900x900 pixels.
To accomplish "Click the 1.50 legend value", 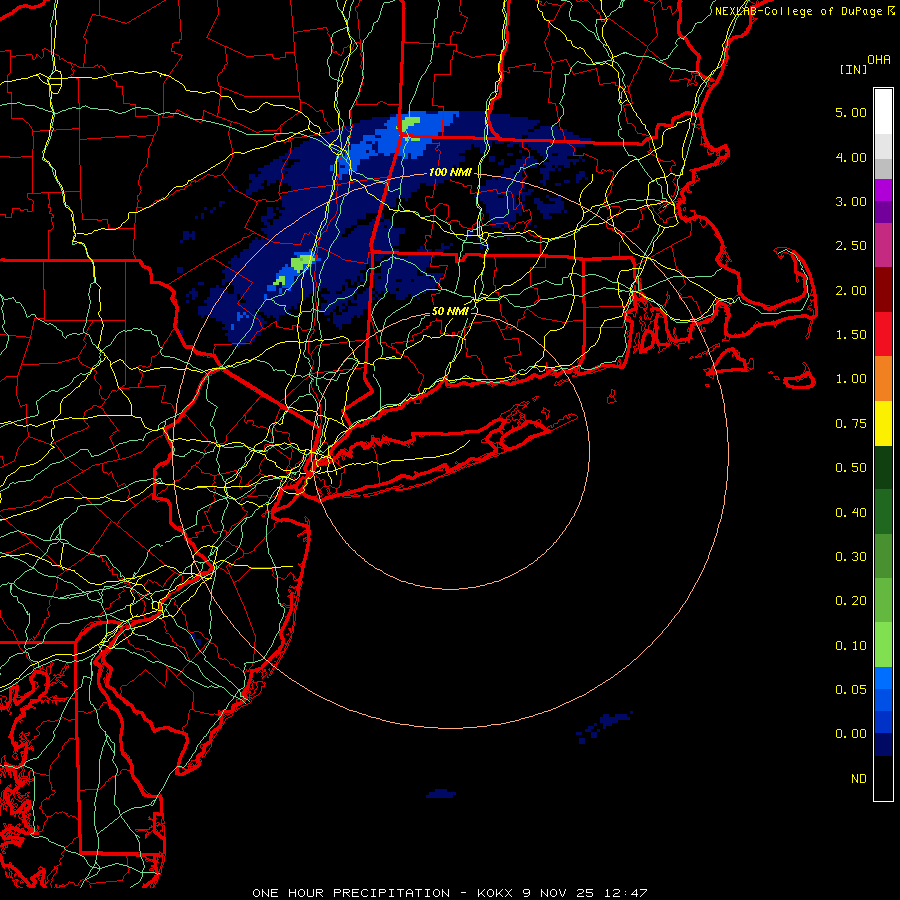I will pos(851,335).
